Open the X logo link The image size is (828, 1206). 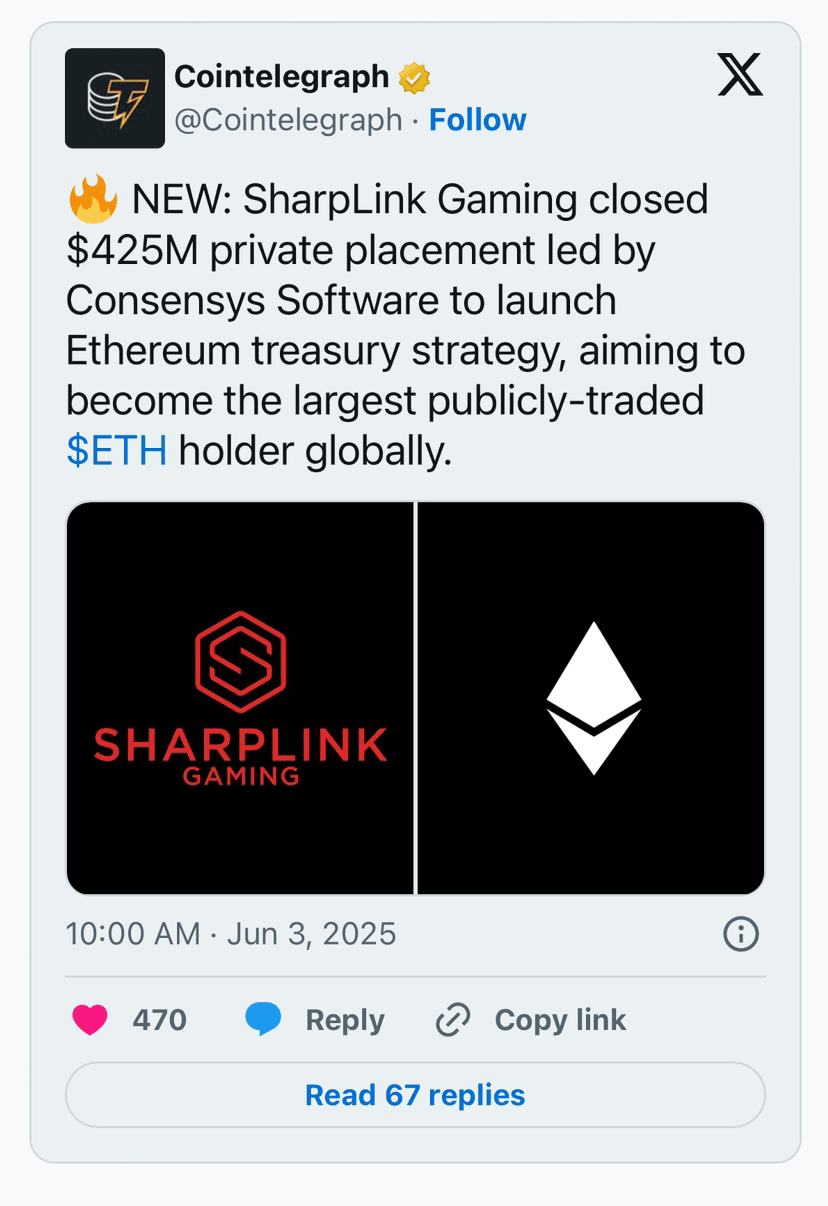click(740, 76)
